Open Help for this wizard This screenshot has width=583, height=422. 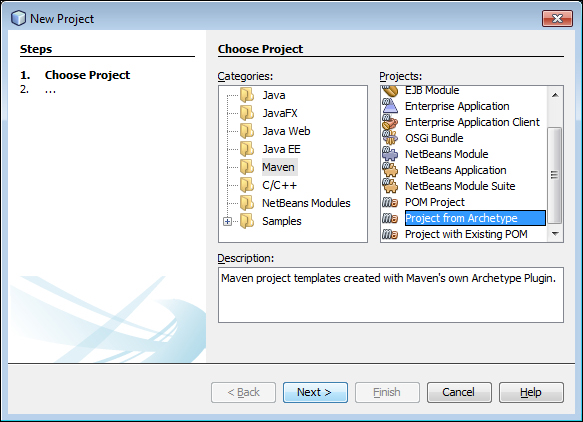(531, 392)
